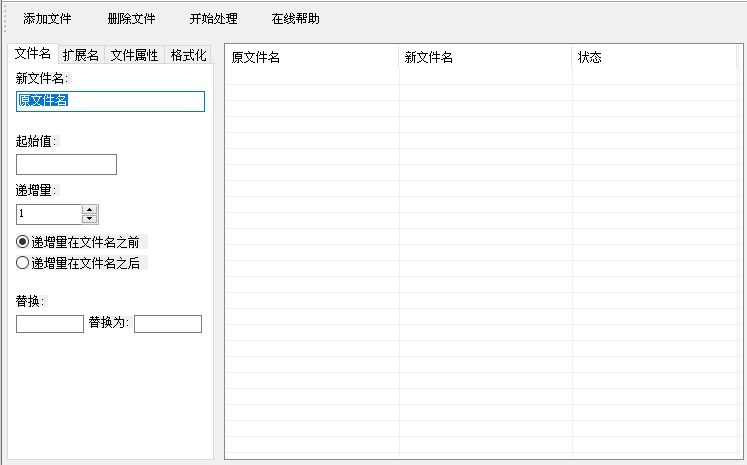This screenshot has width=747, height=465.
Task: Open the 格式化 tab
Action: [x=188, y=55]
